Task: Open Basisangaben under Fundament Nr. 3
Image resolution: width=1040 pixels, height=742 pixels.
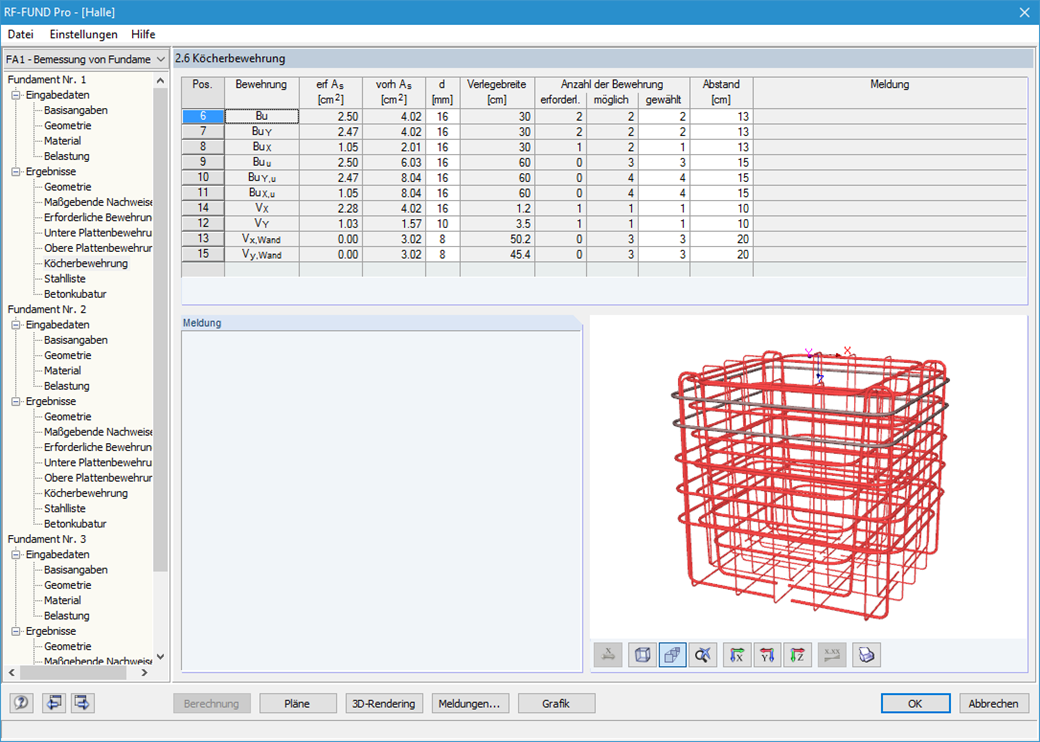Action: click(76, 570)
